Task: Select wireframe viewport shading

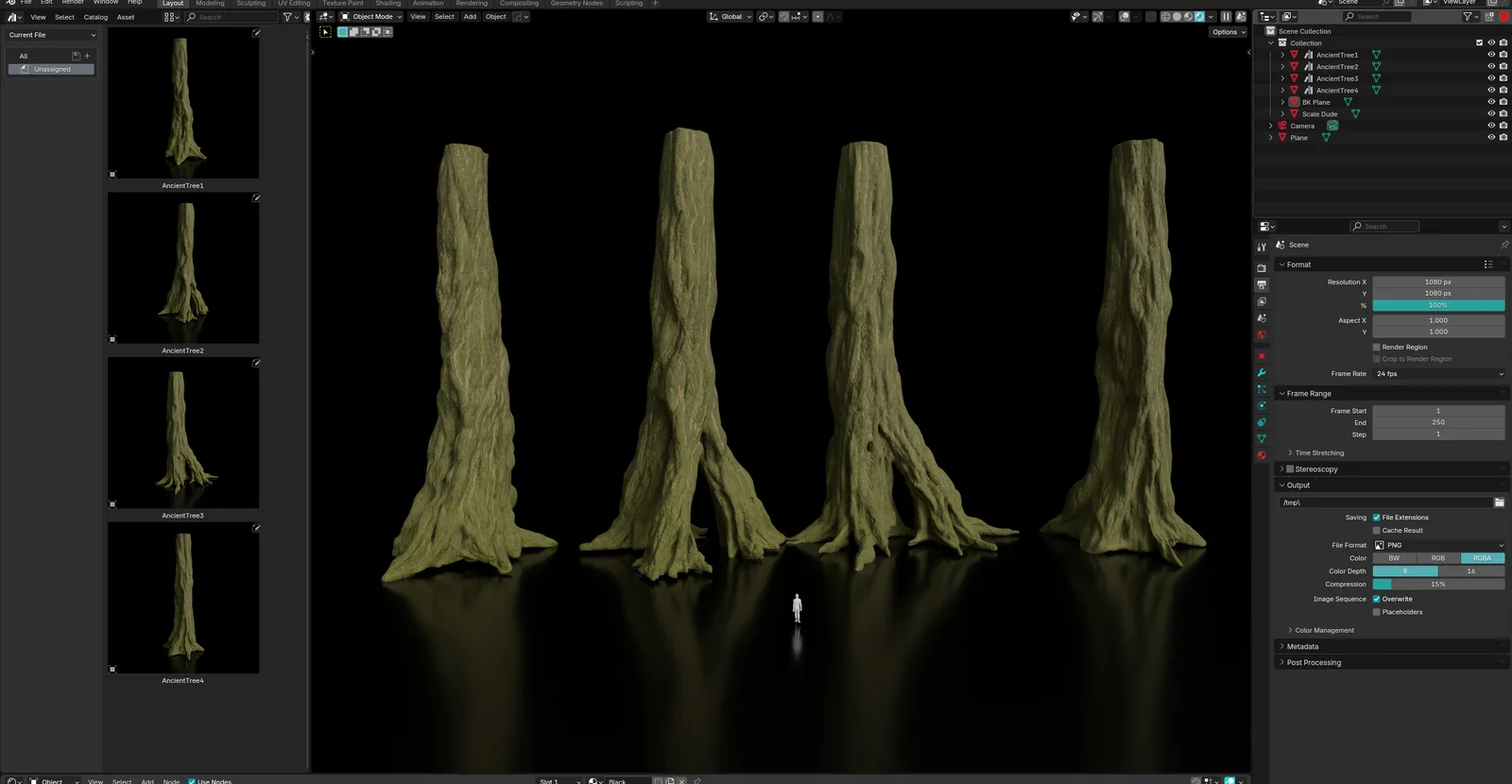Action: (1165, 16)
